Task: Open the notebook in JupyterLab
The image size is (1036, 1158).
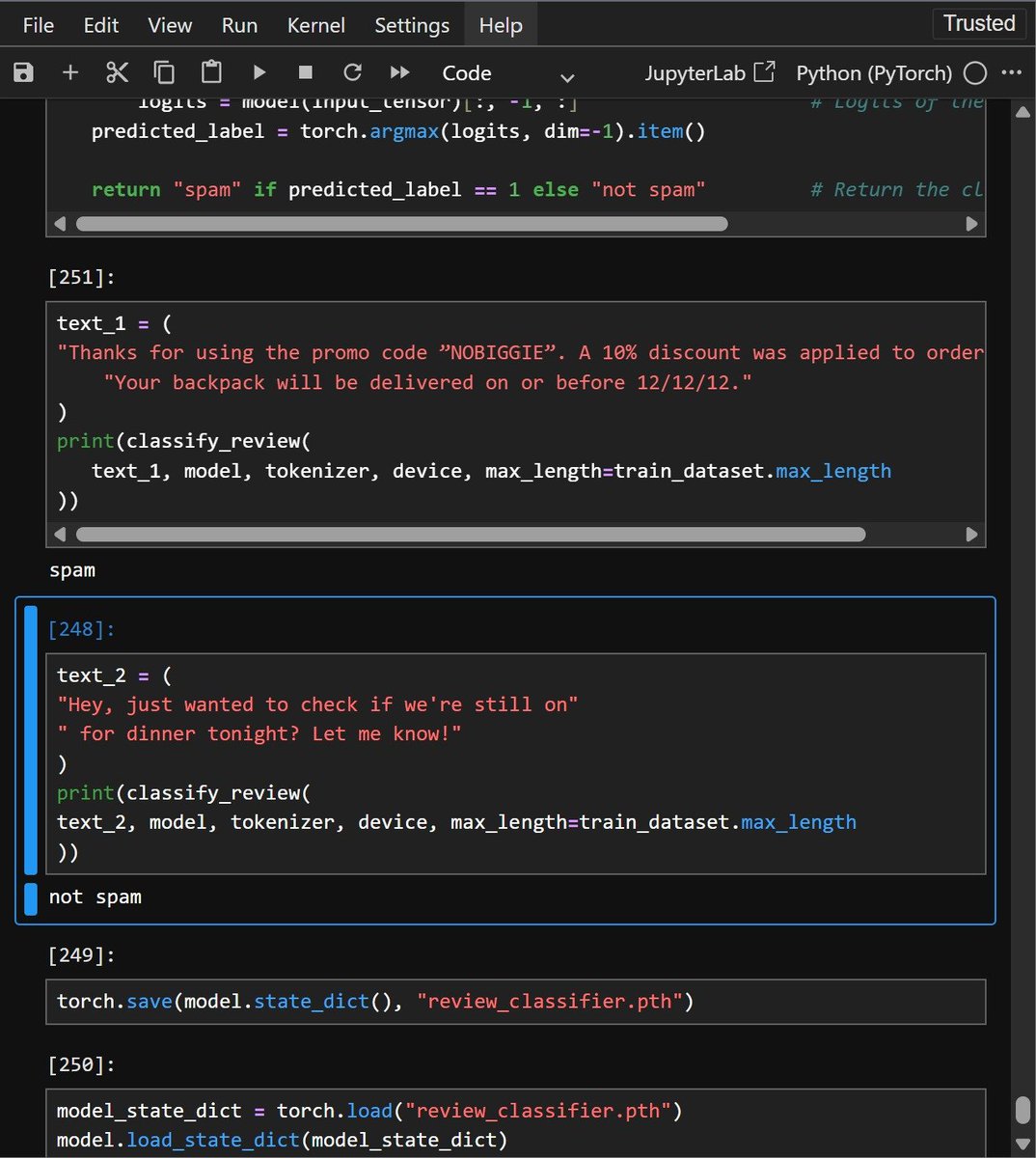Action: click(x=710, y=72)
